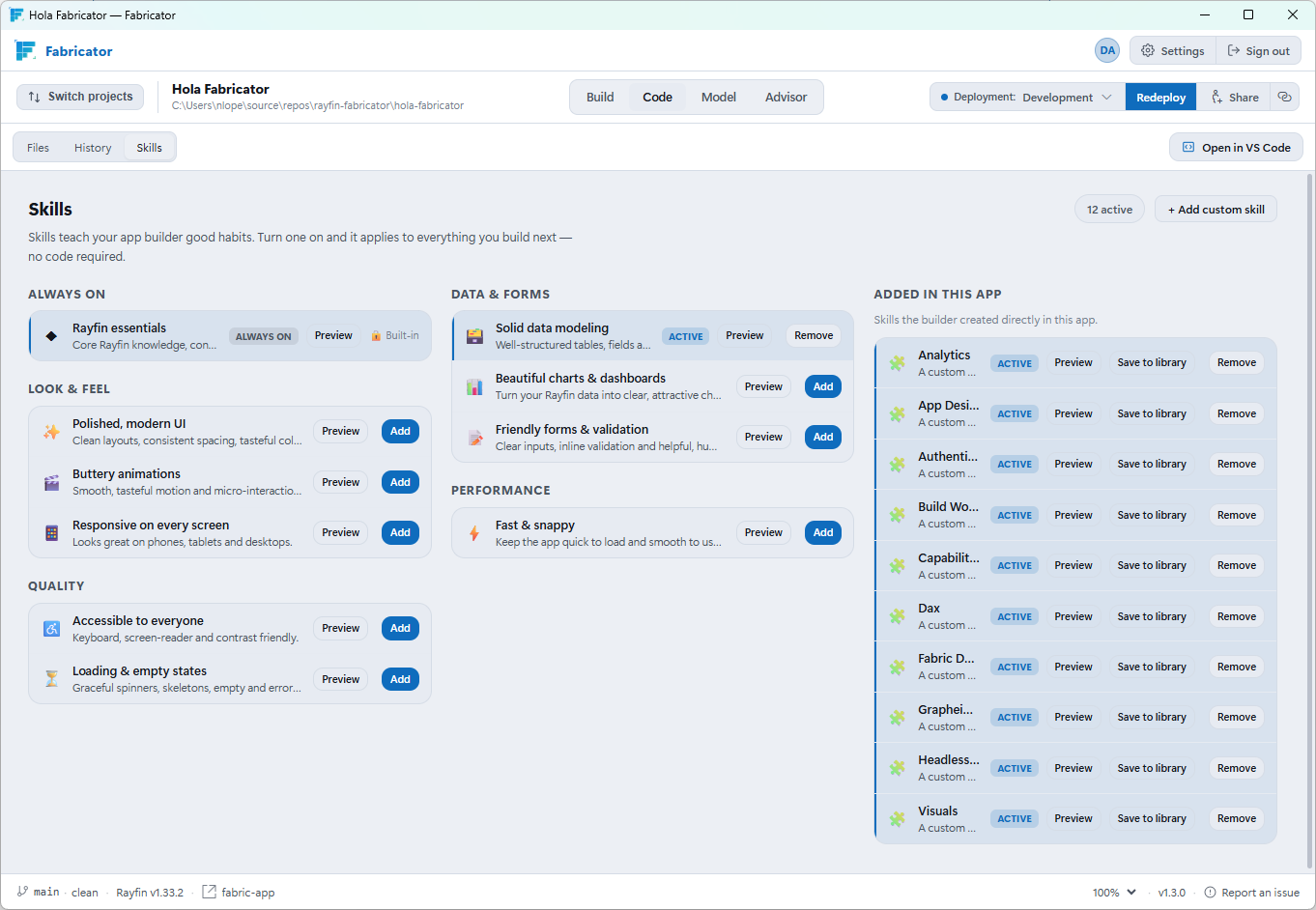Switch to the Model tab

[x=719, y=97]
